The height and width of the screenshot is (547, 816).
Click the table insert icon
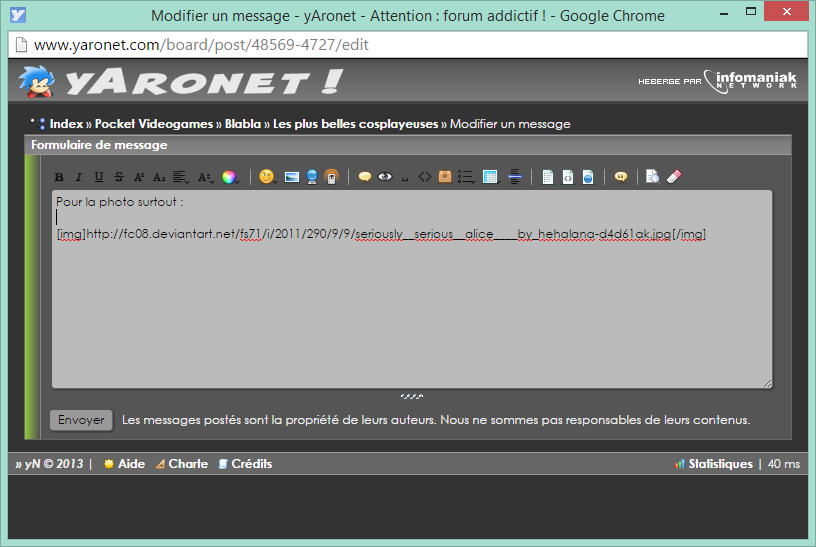coord(490,177)
